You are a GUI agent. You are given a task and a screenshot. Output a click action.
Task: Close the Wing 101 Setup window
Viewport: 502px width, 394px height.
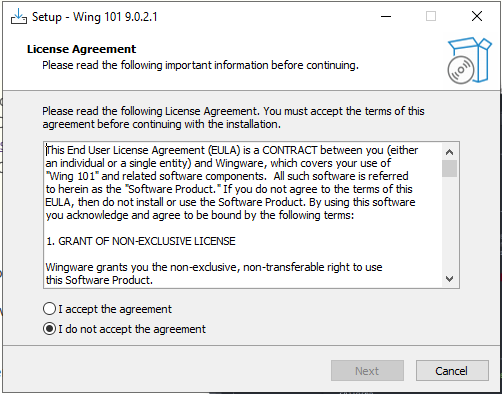(x=477, y=16)
